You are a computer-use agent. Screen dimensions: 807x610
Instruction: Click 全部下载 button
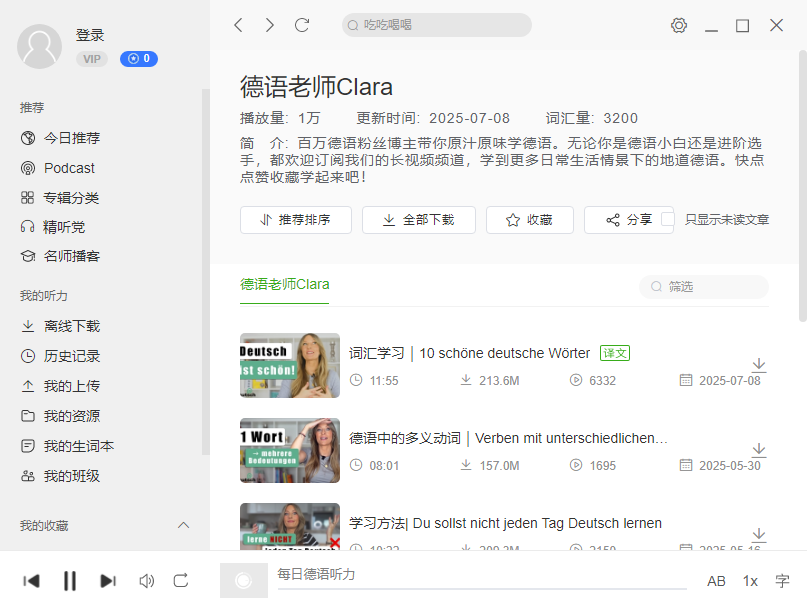419,220
